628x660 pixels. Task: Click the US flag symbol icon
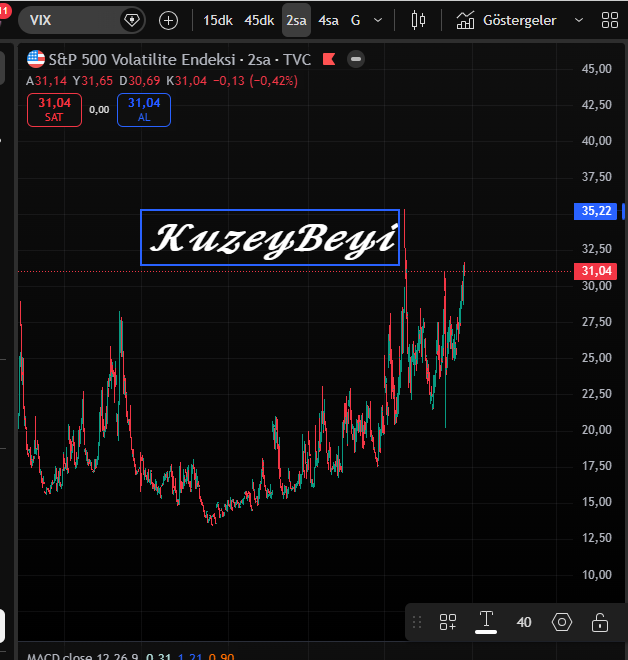[36, 59]
